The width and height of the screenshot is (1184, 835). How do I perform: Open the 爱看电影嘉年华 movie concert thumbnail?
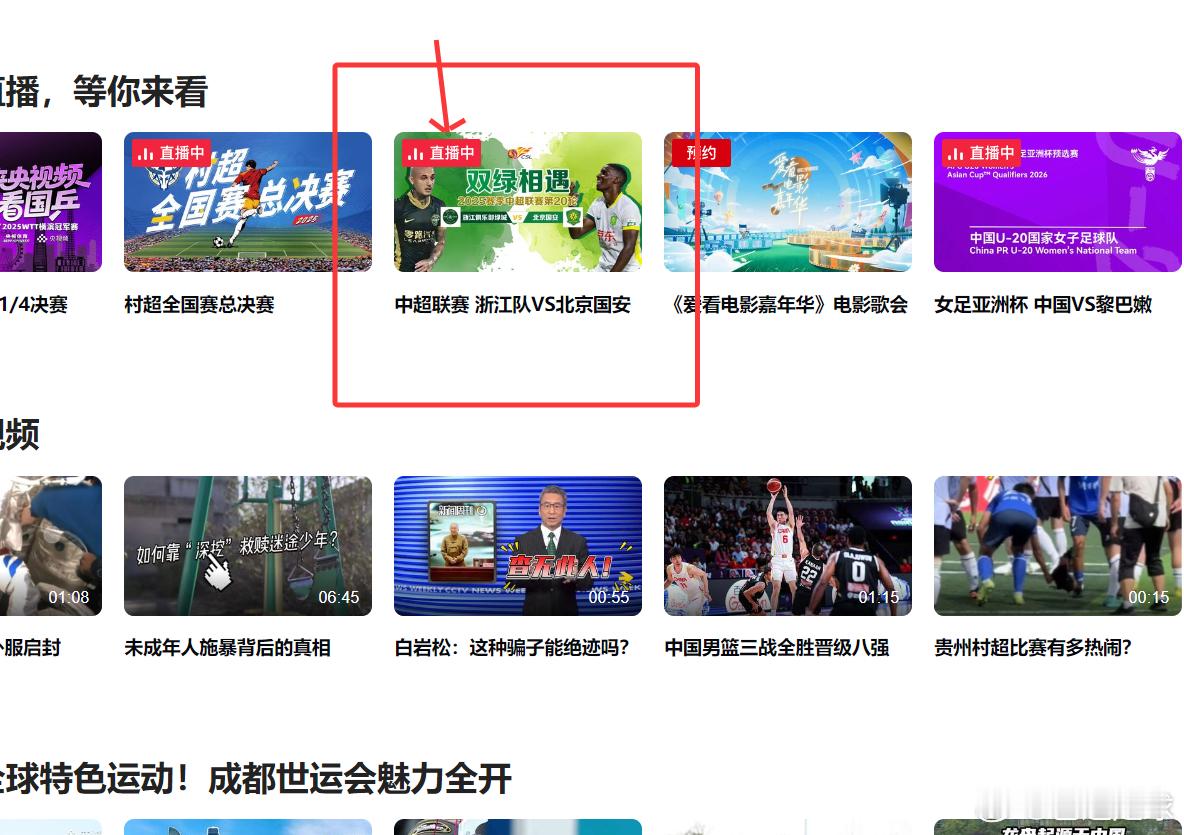(788, 202)
